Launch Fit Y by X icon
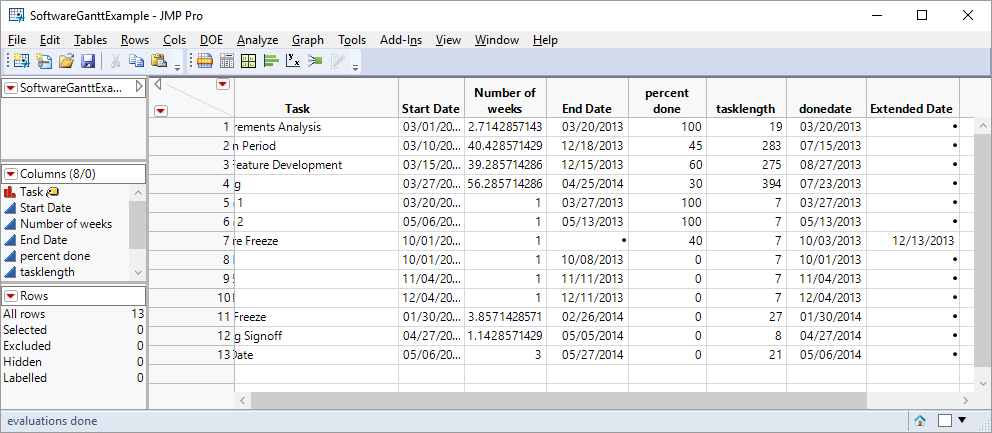The width and height of the screenshot is (992, 433). pyautogui.click(x=293, y=61)
